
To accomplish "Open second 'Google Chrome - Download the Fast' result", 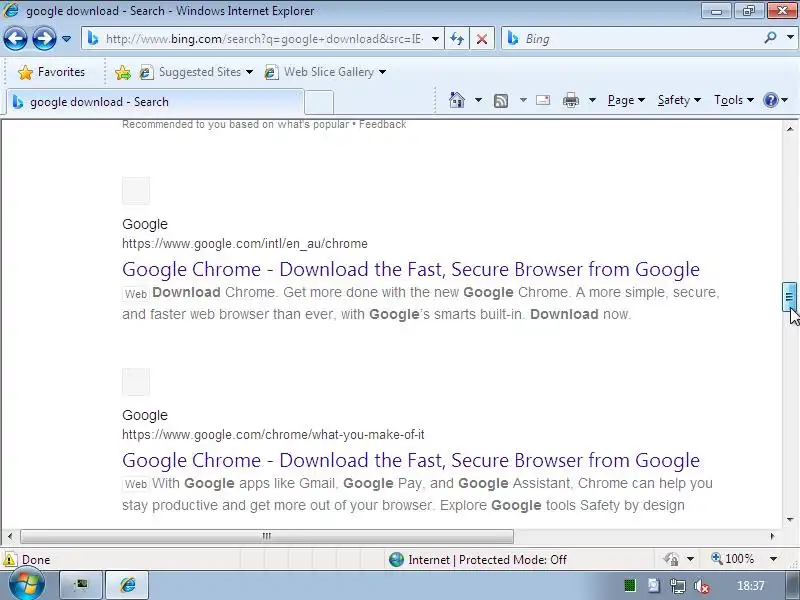I will click(x=411, y=460).
